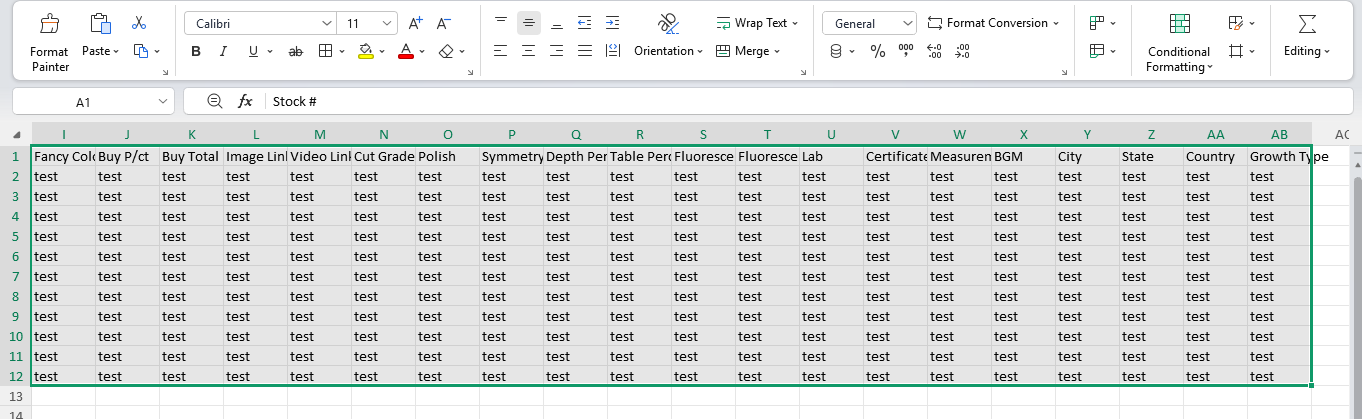Decrease the cell indent

(x=585, y=23)
